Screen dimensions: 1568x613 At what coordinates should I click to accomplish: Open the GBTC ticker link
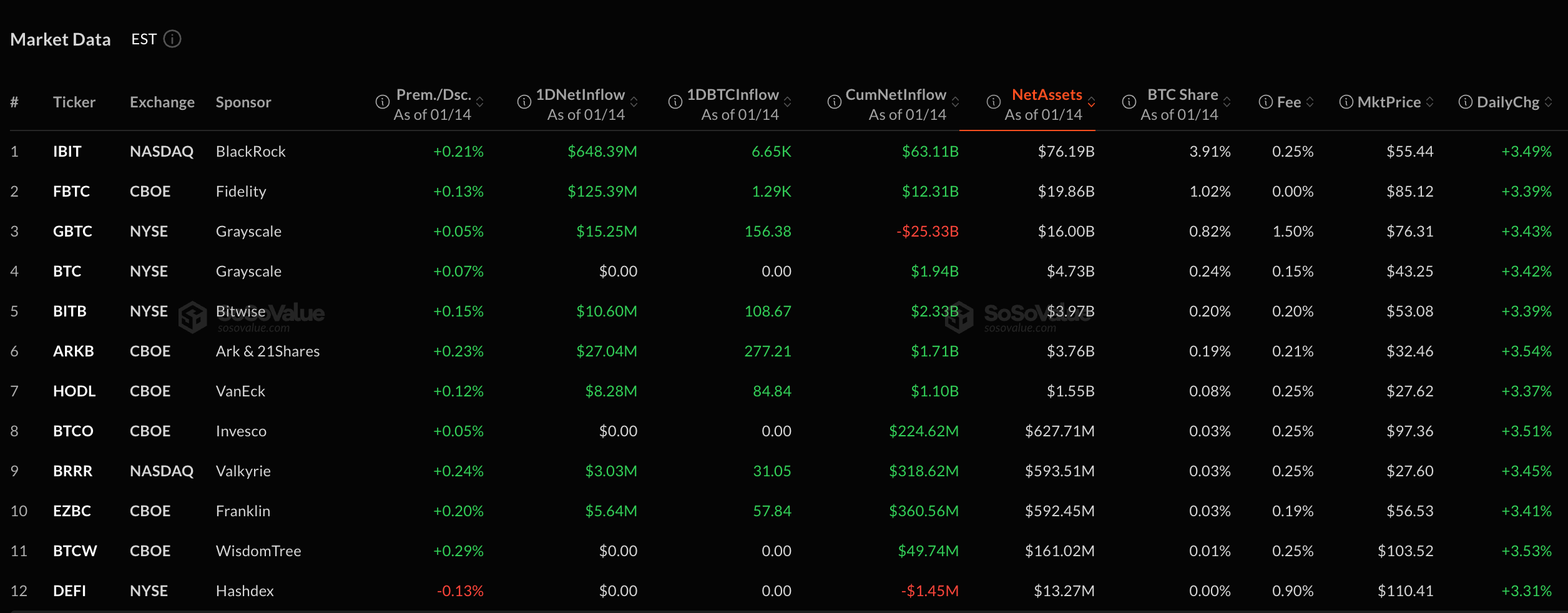point(72,232)
